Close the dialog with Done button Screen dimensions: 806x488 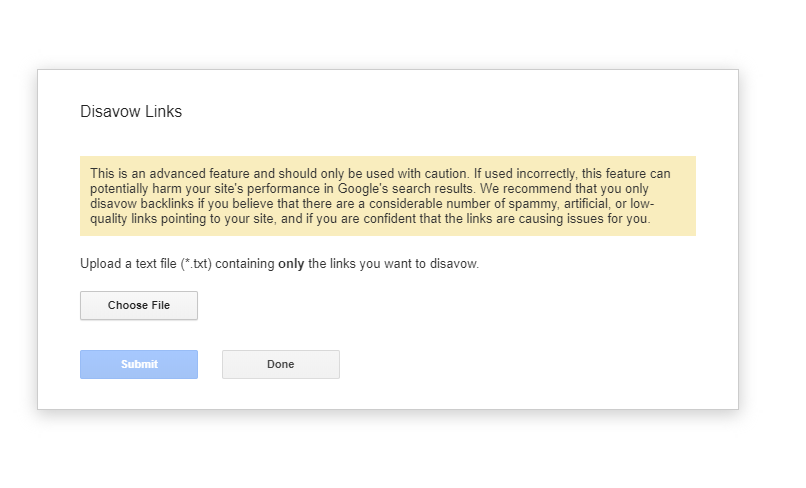pyautogui.click(x=281, y=365)
